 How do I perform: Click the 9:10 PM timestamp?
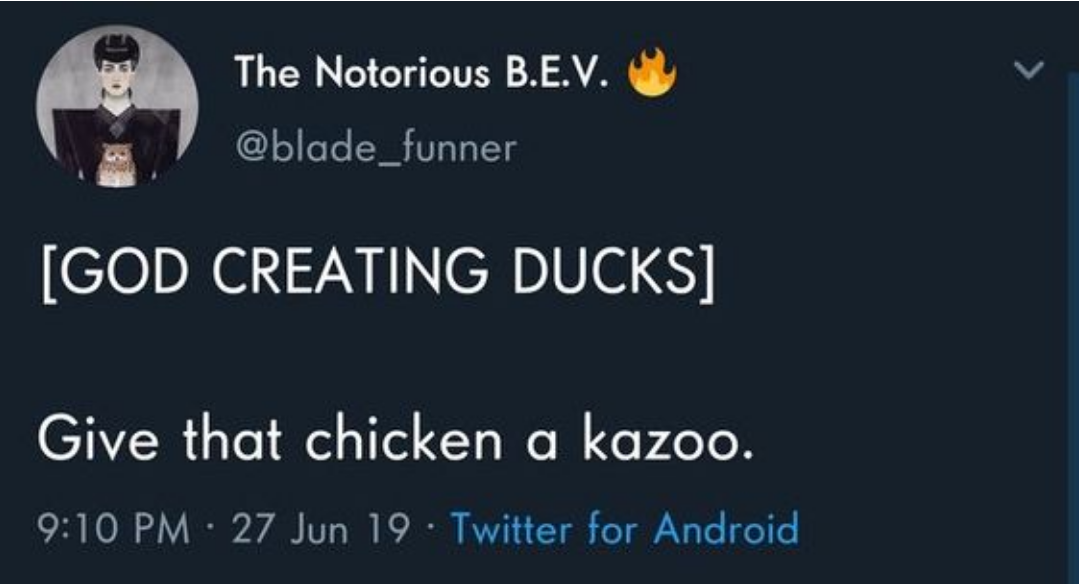click(x=113, y=529)
